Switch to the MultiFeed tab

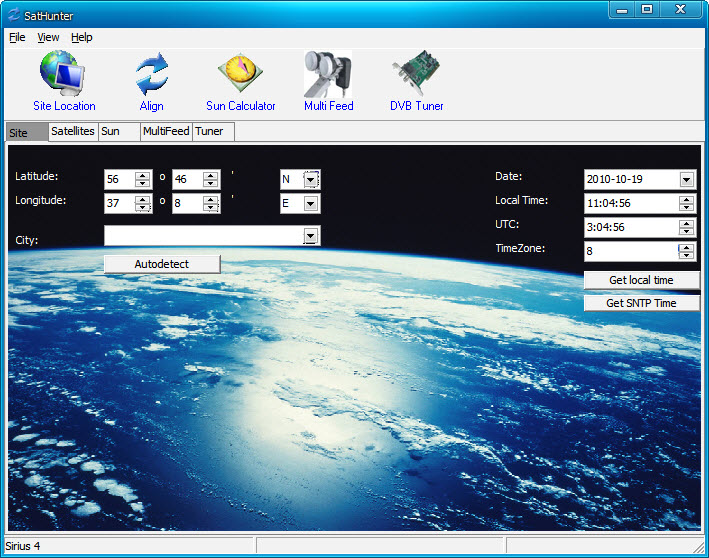(165, 132)
